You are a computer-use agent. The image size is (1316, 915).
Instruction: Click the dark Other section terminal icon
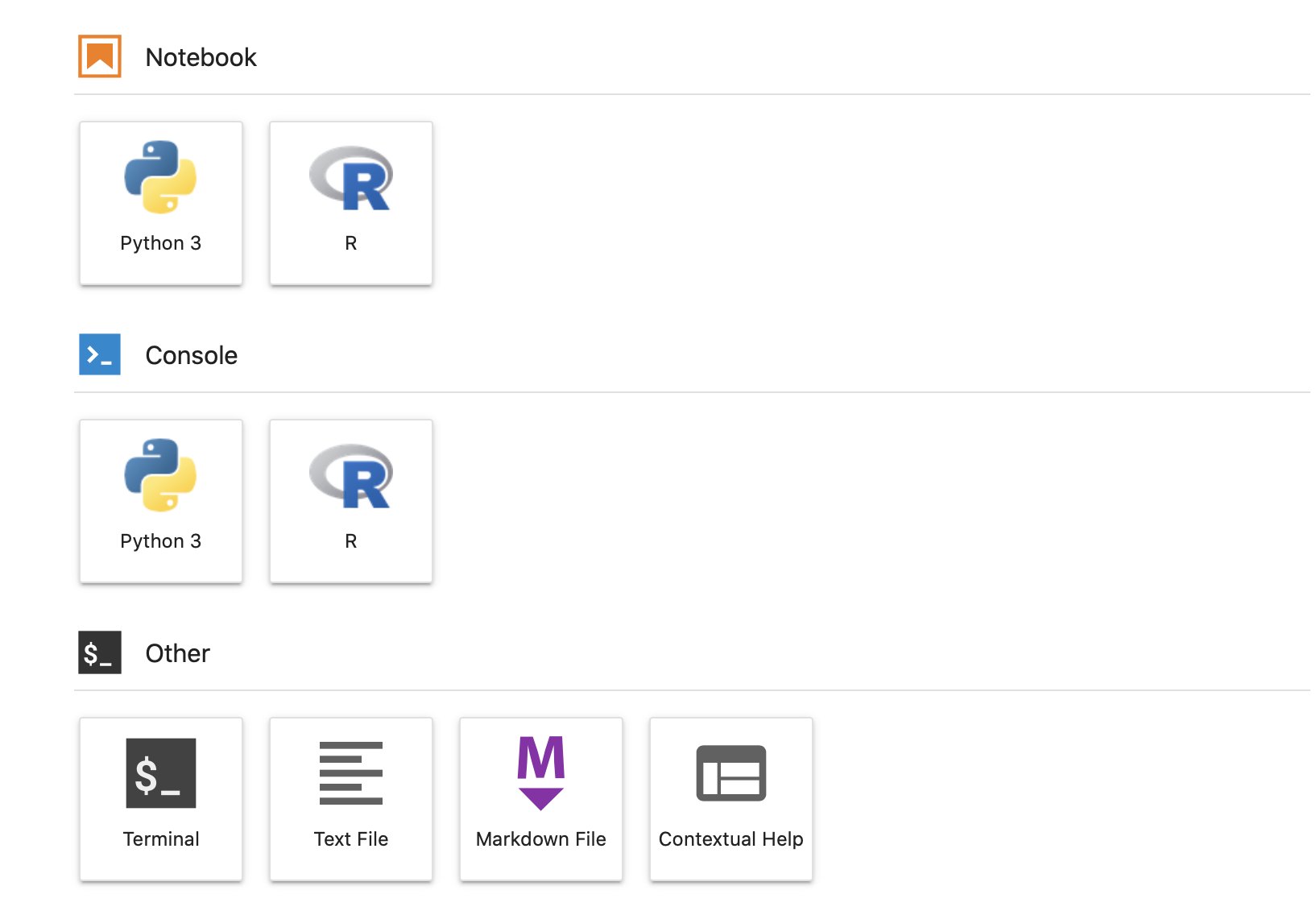pos(99,652)
